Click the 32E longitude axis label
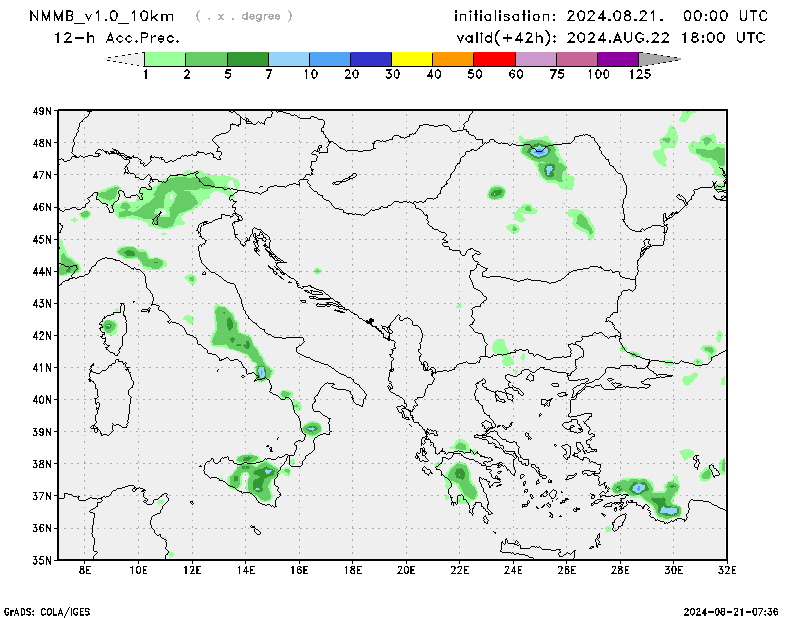 [x=727, y=571]
